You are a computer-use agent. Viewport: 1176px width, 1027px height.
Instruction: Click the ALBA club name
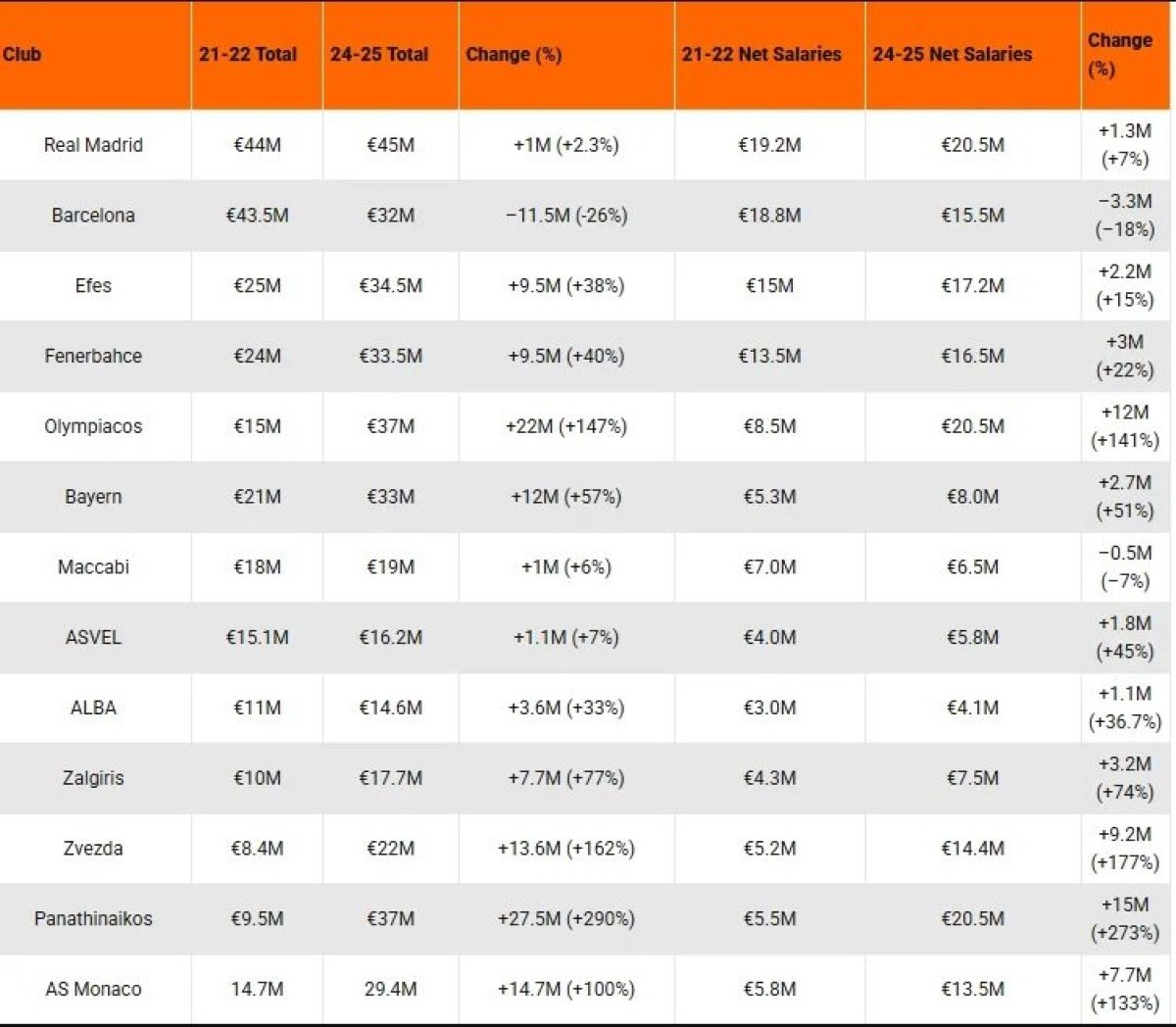pyautogui.click(x=93, y=708)
